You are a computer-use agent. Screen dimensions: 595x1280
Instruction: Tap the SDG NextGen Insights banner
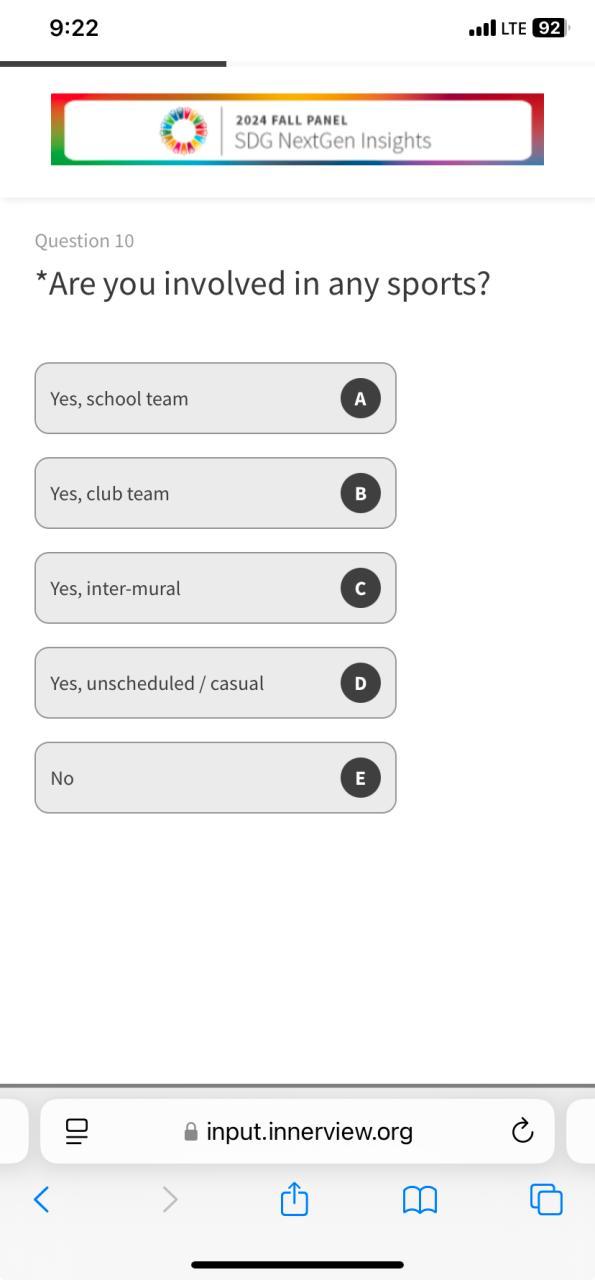pyautogui.click(x=297, y=129)
